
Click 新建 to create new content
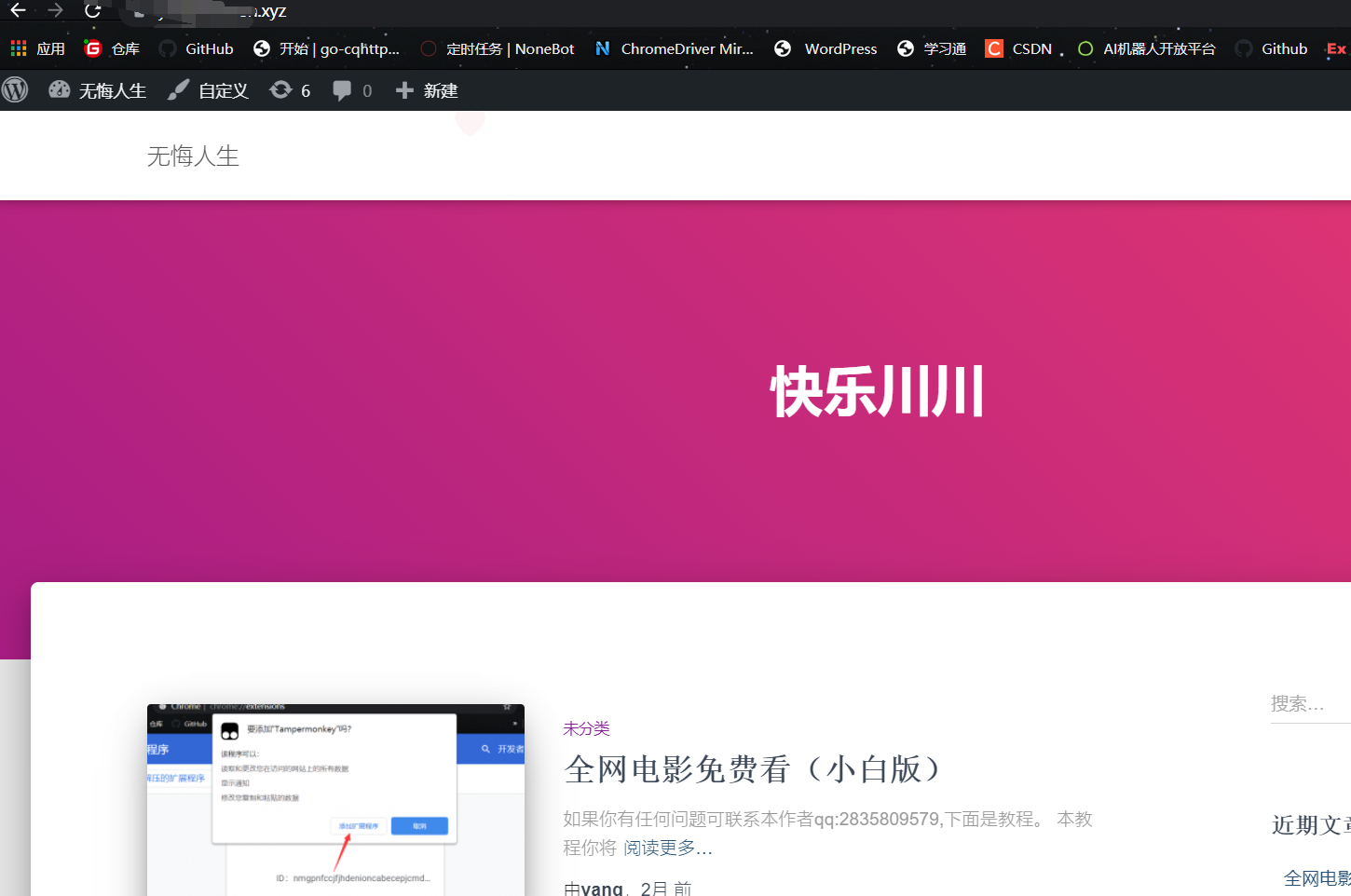coord(427,90)
